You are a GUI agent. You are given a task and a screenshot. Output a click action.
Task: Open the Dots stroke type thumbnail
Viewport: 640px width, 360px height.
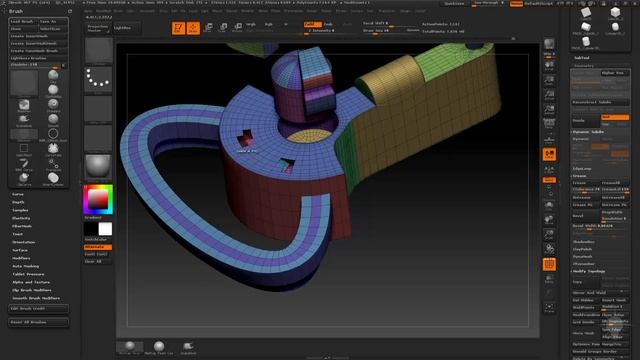[98, 80]
